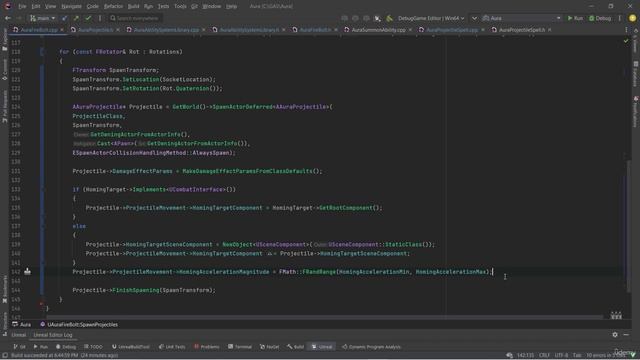Open Unreal panel settings gear
This screenshot has height=360, width=640.
pyautogui.click(x=615, y=335)
